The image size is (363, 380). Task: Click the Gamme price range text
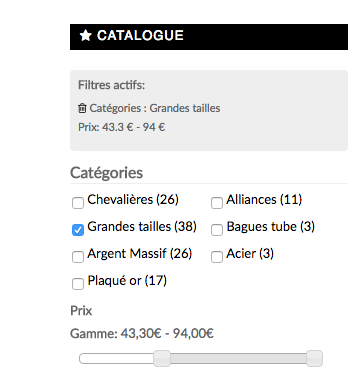(142, 333)
